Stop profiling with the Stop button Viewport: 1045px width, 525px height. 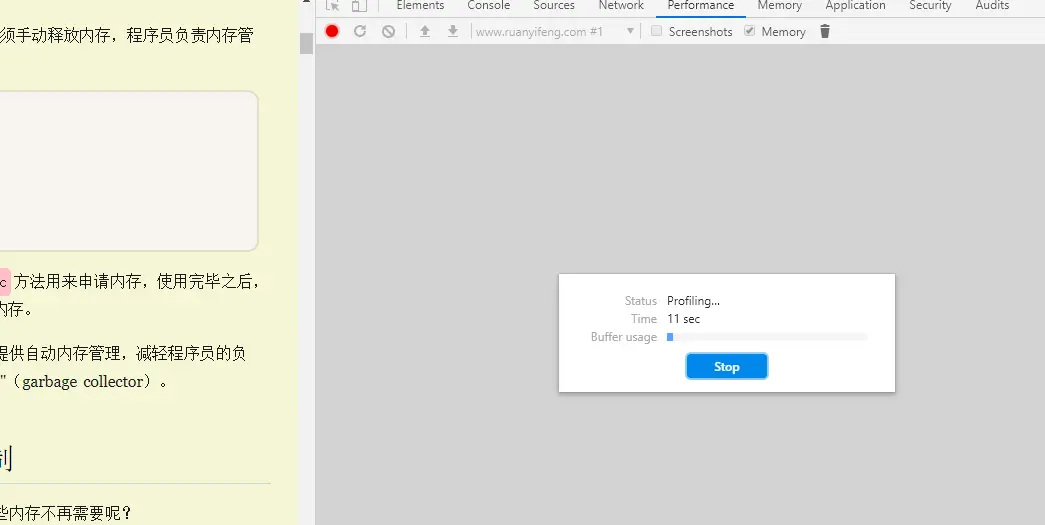click(726, 366)
